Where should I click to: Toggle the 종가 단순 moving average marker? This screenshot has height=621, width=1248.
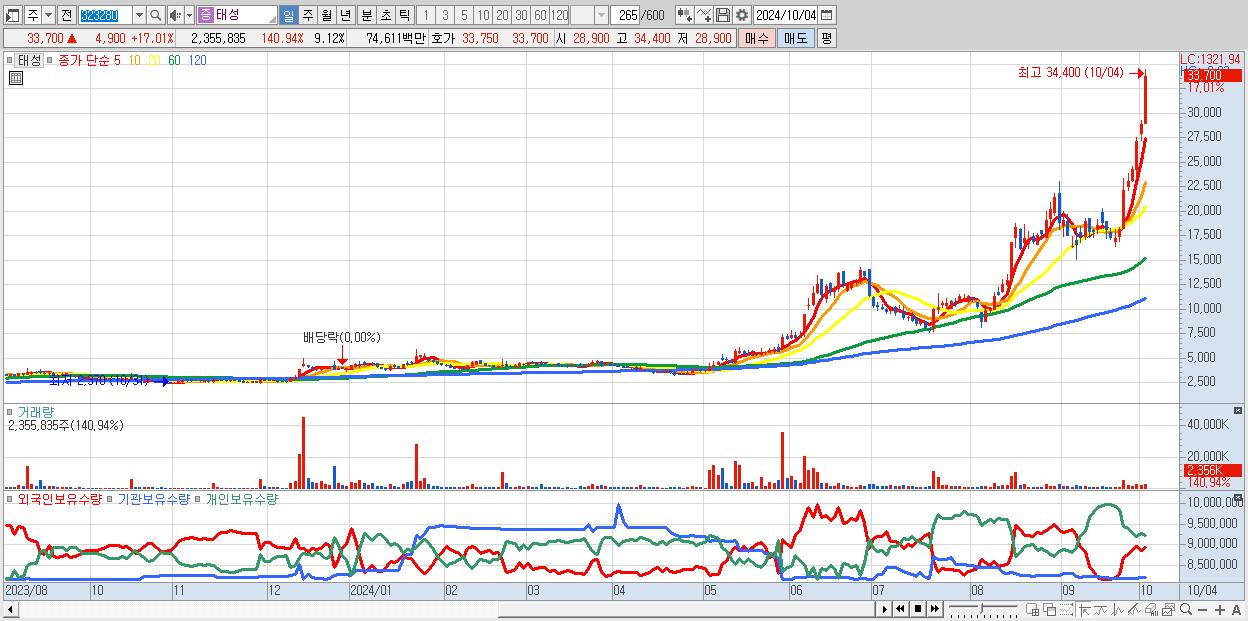coord(50,60)
